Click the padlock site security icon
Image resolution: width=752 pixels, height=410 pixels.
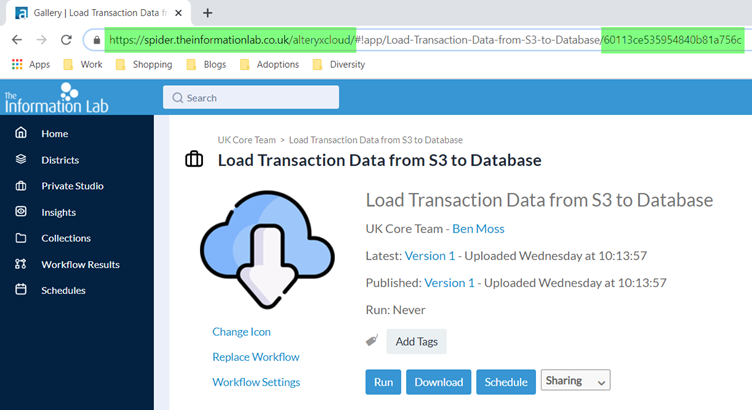96,40
